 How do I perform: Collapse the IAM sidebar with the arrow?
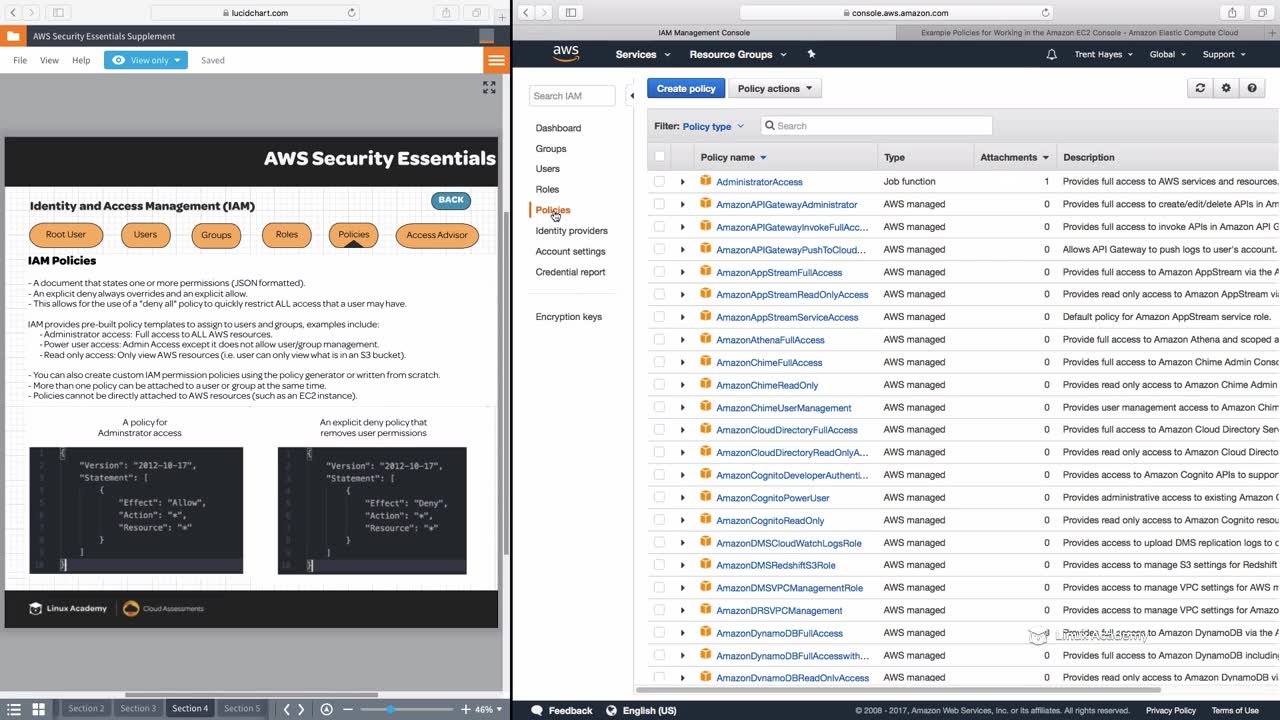[x=631, y=96]
